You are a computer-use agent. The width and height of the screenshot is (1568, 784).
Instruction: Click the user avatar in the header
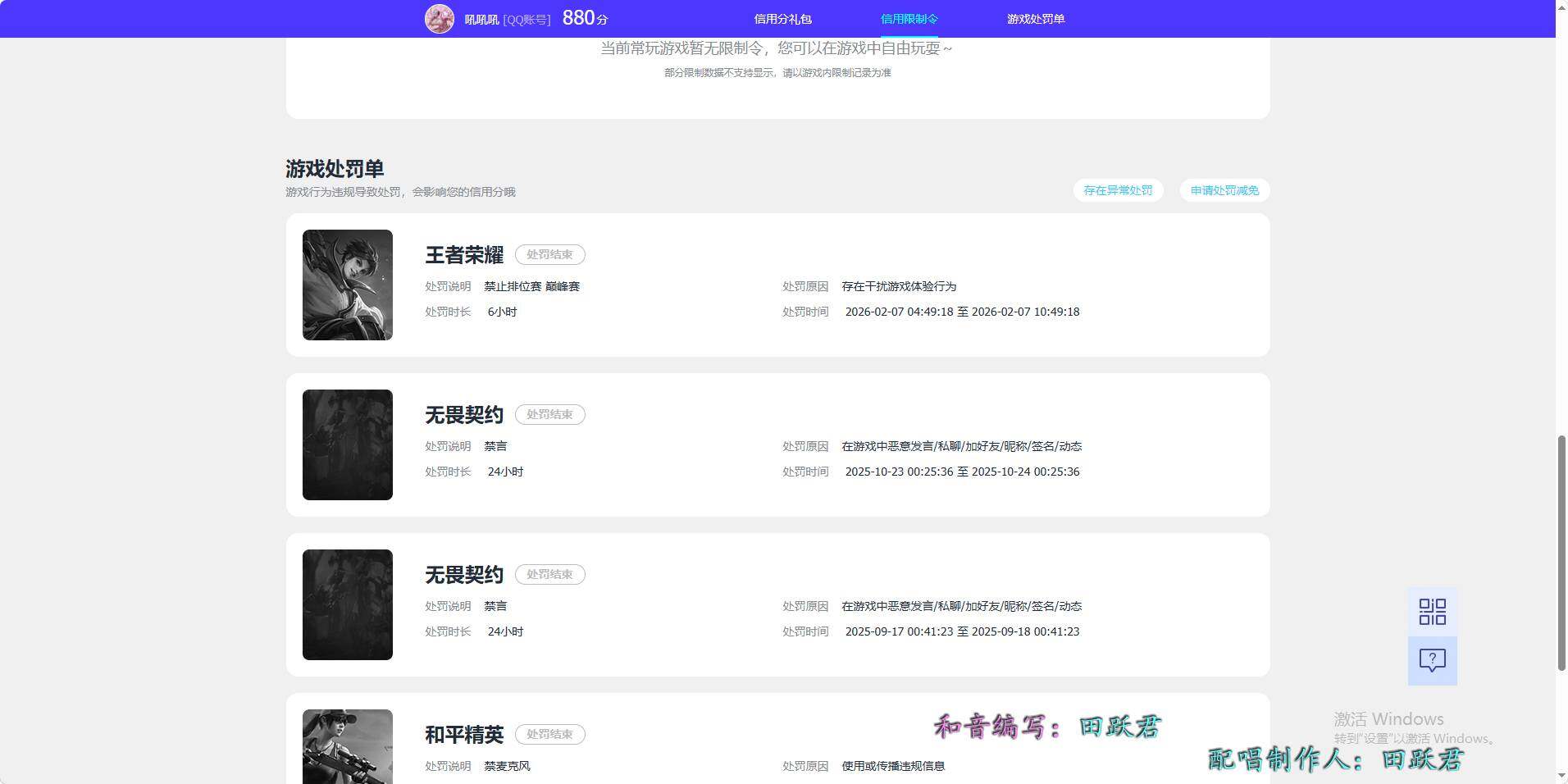tap(439, 19)
